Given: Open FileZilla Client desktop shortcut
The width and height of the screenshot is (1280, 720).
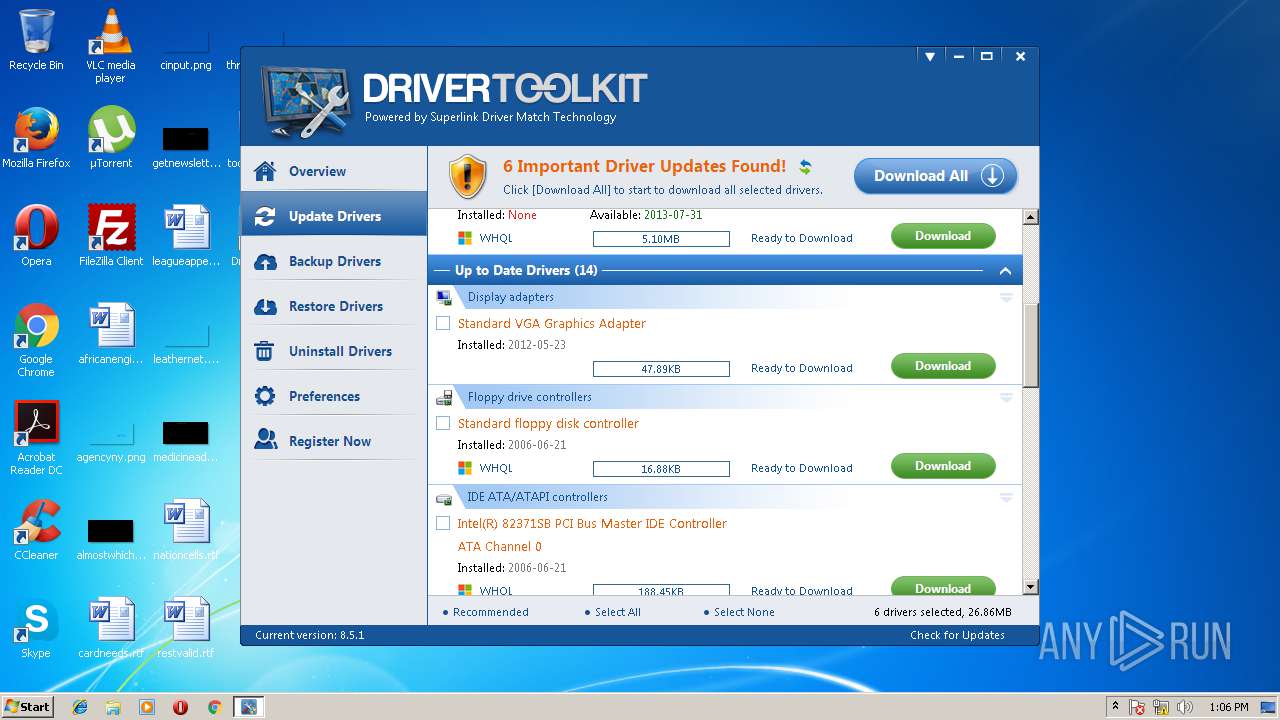Looking at the screenshot, I should (x=110, y=236).
